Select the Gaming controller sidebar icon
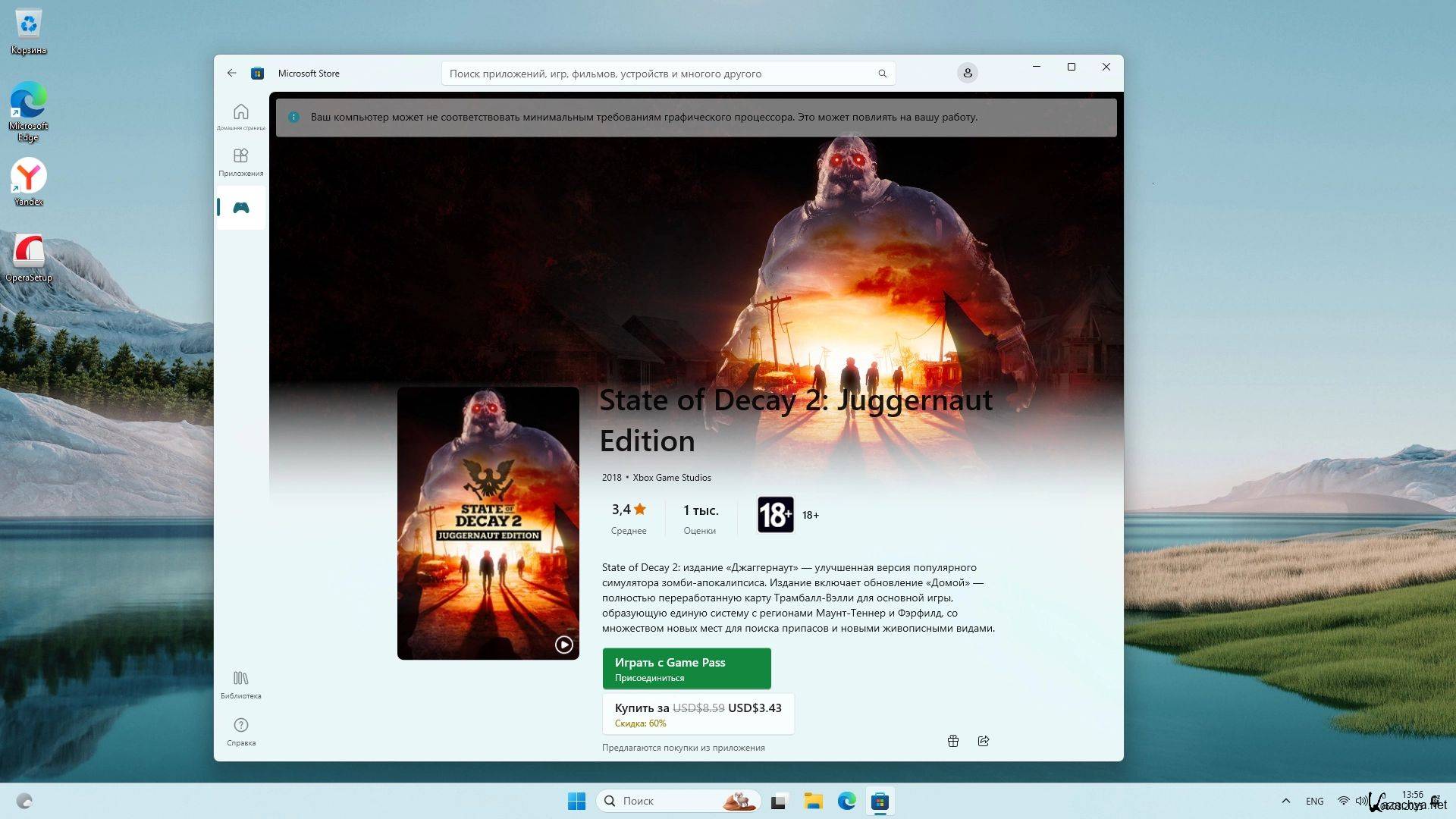The height and width of the screenshot is (819, 1456). [x=240, y=208]
